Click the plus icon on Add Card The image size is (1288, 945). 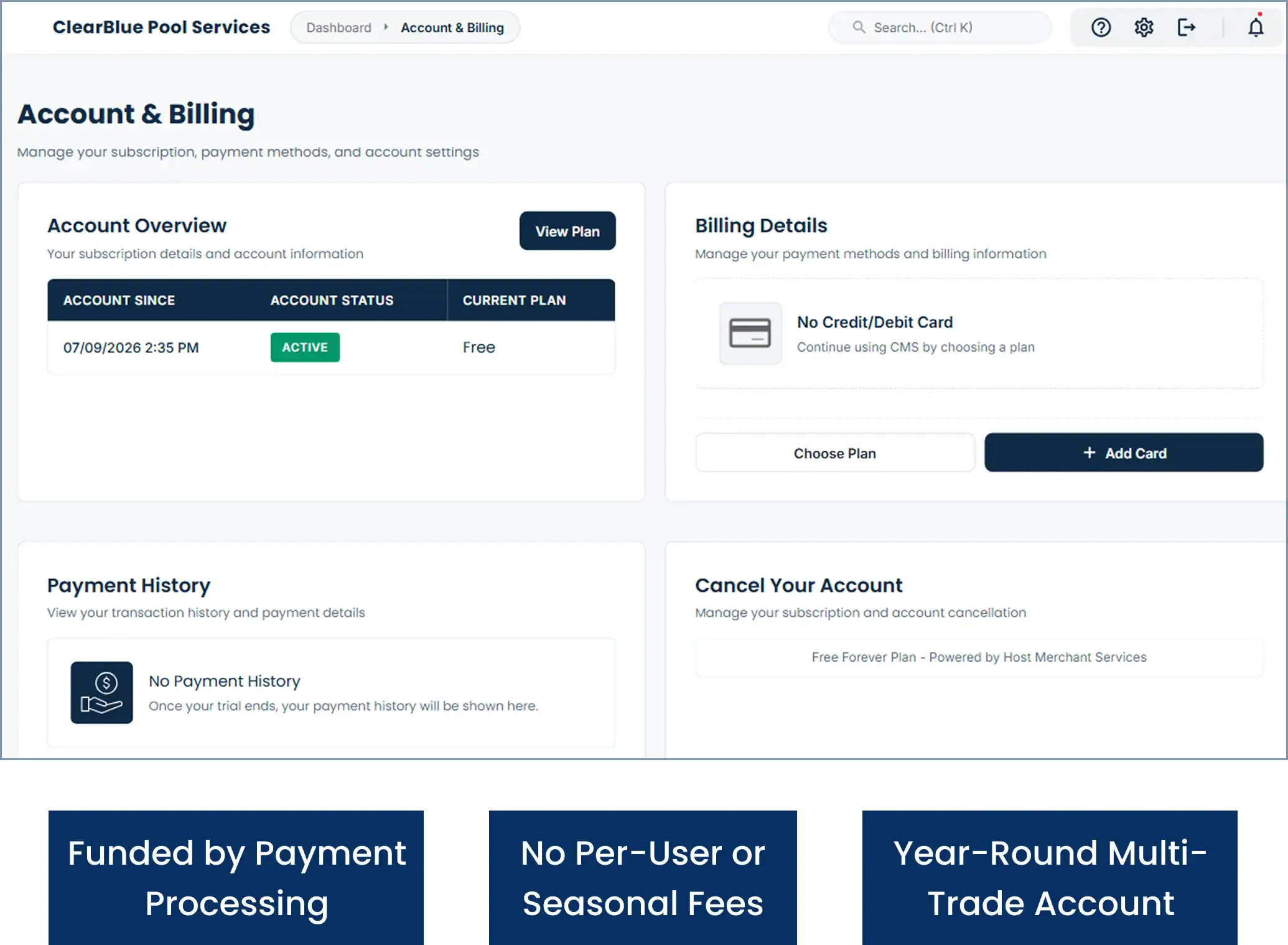point(1089,453)
